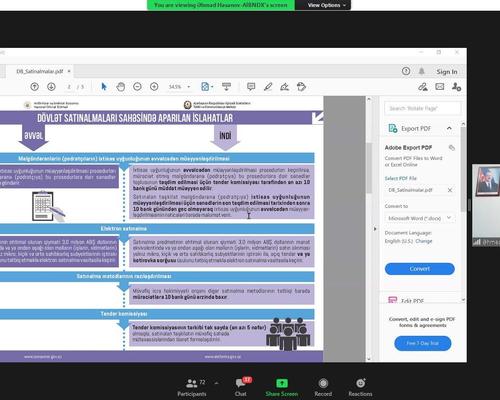Click Share Screen in Zoom toolbar

(282, 387)
